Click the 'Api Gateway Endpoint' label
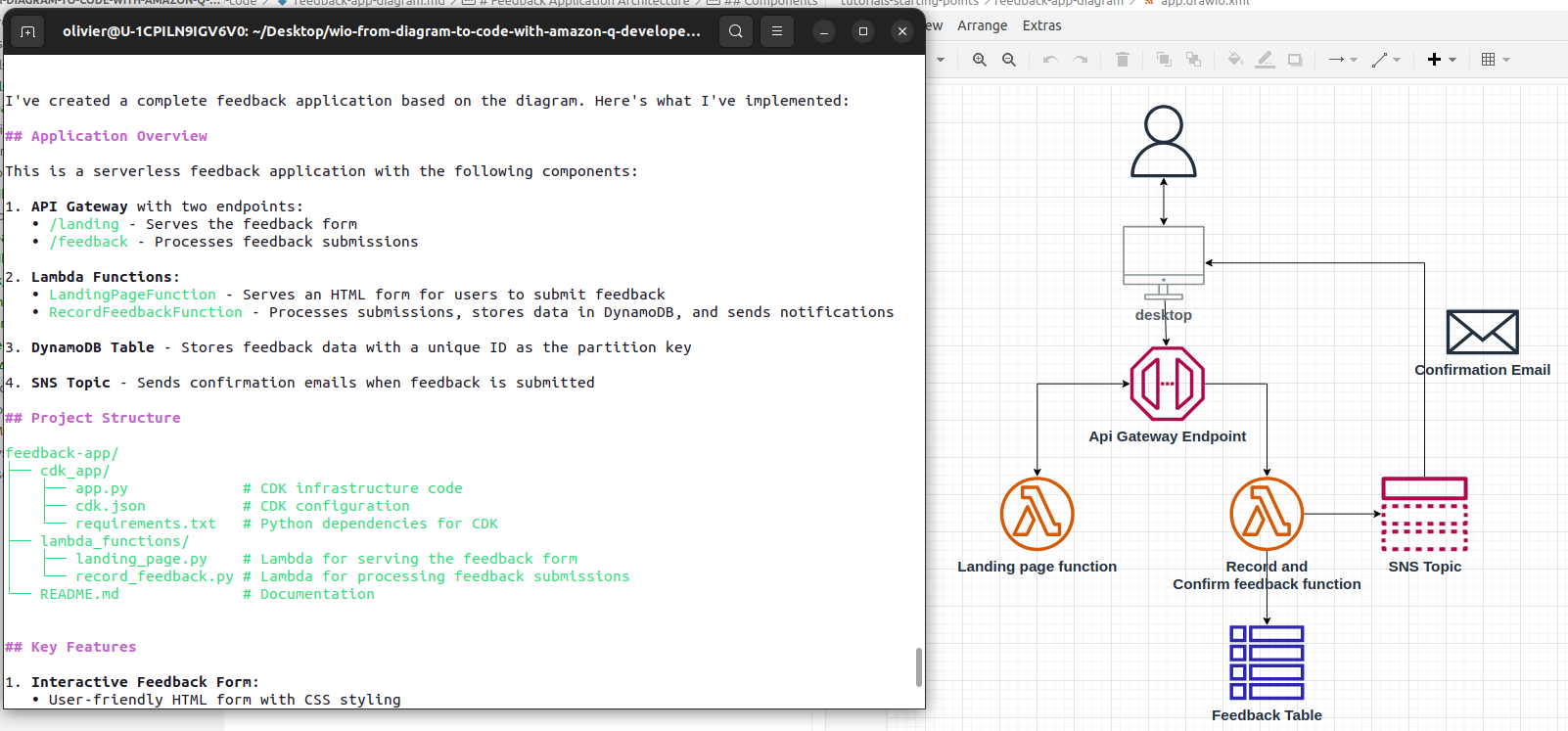The height and width of the screenshot is (731, 1568). pos(1168,436)
